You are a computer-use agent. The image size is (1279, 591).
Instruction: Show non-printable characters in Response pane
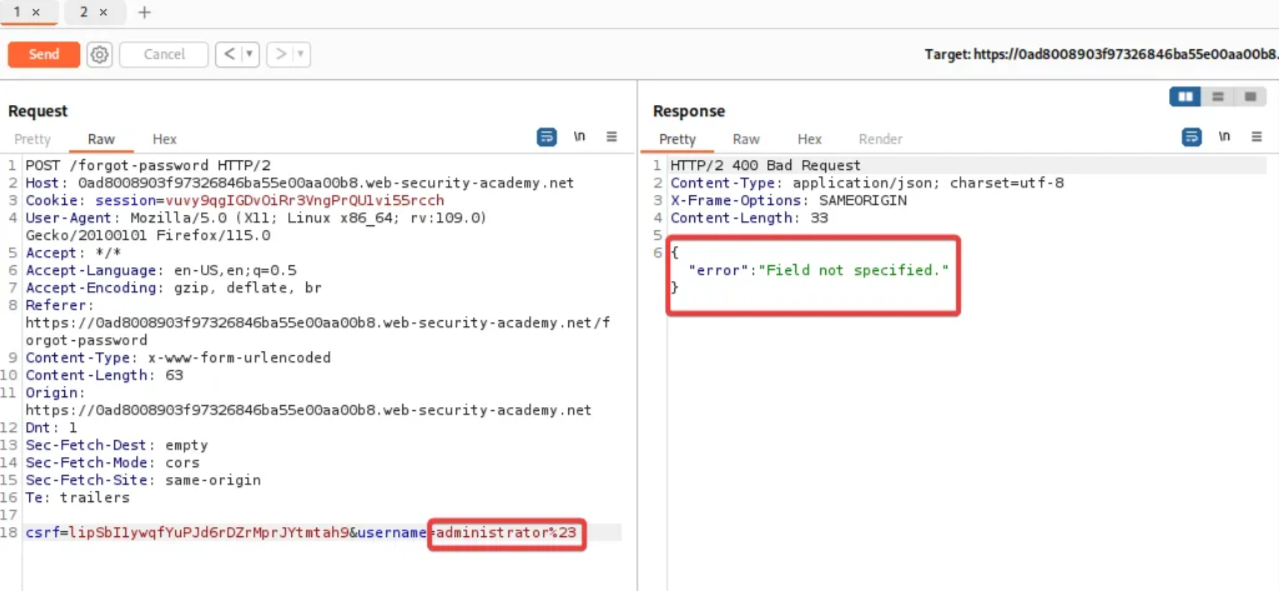click(x=1224, y=137)
